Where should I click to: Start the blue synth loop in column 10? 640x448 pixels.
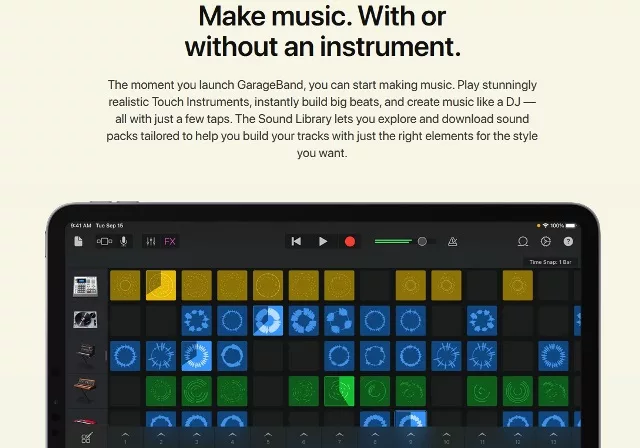click(x=446, y=356)
